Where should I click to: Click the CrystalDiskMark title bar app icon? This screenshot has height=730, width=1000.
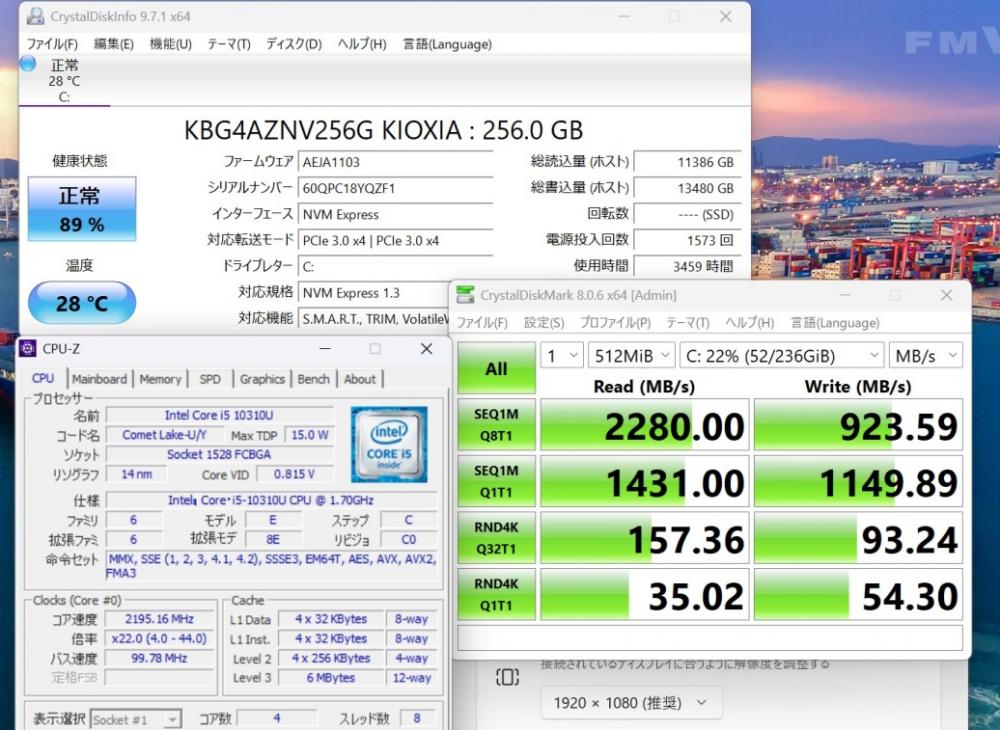click(x=466, y=295)
